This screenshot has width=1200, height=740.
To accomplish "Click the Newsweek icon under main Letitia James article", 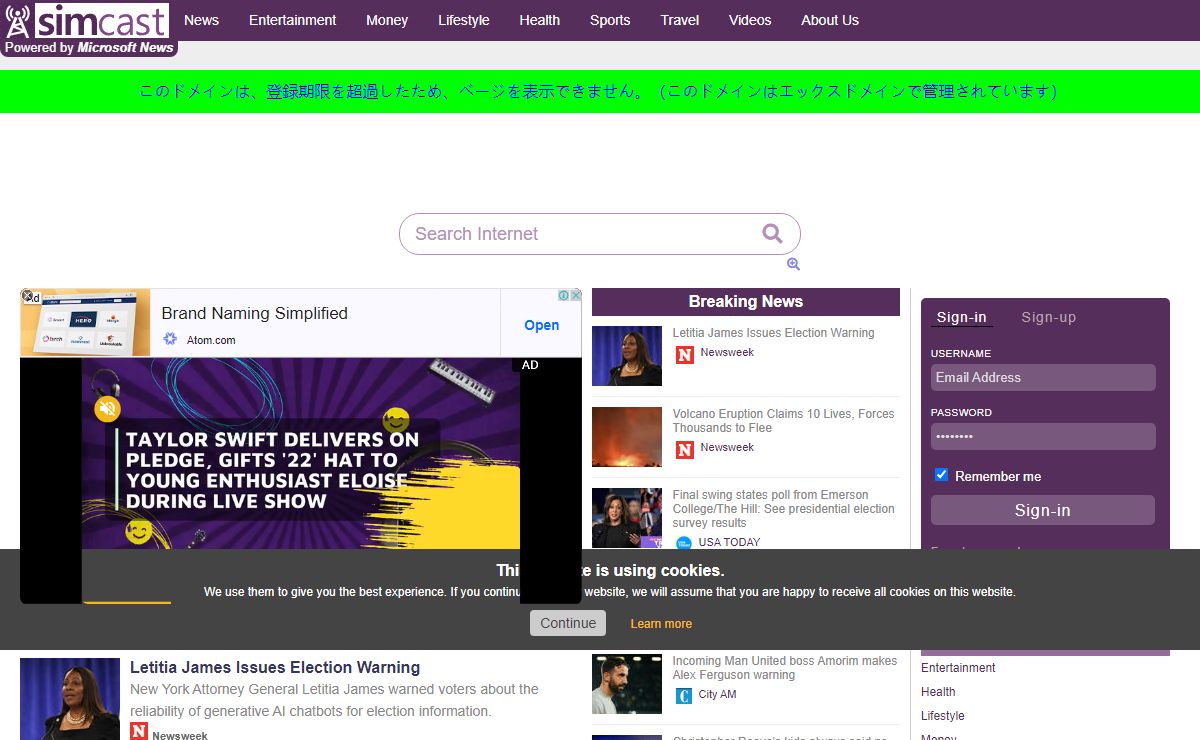I will click(x=139, y=732).
